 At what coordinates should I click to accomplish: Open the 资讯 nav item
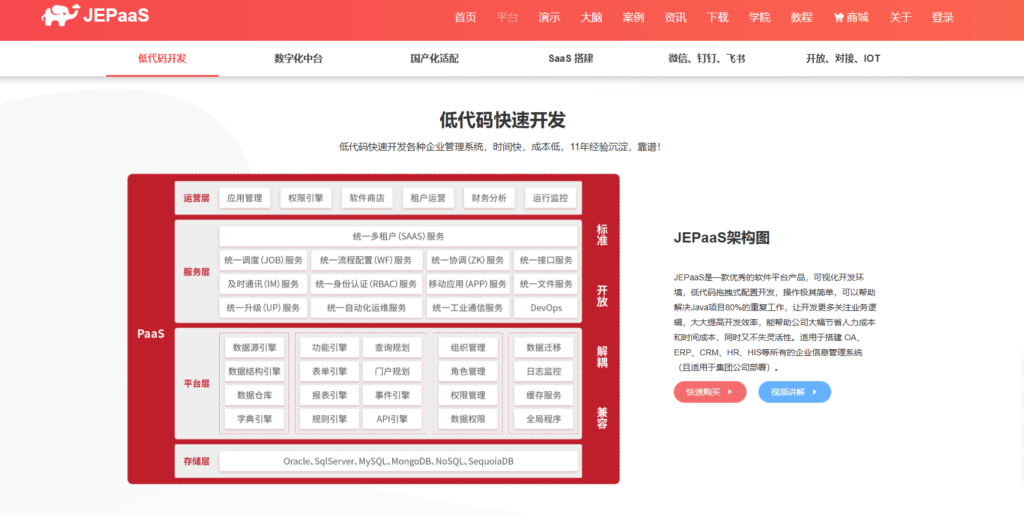tap(675, 18)
